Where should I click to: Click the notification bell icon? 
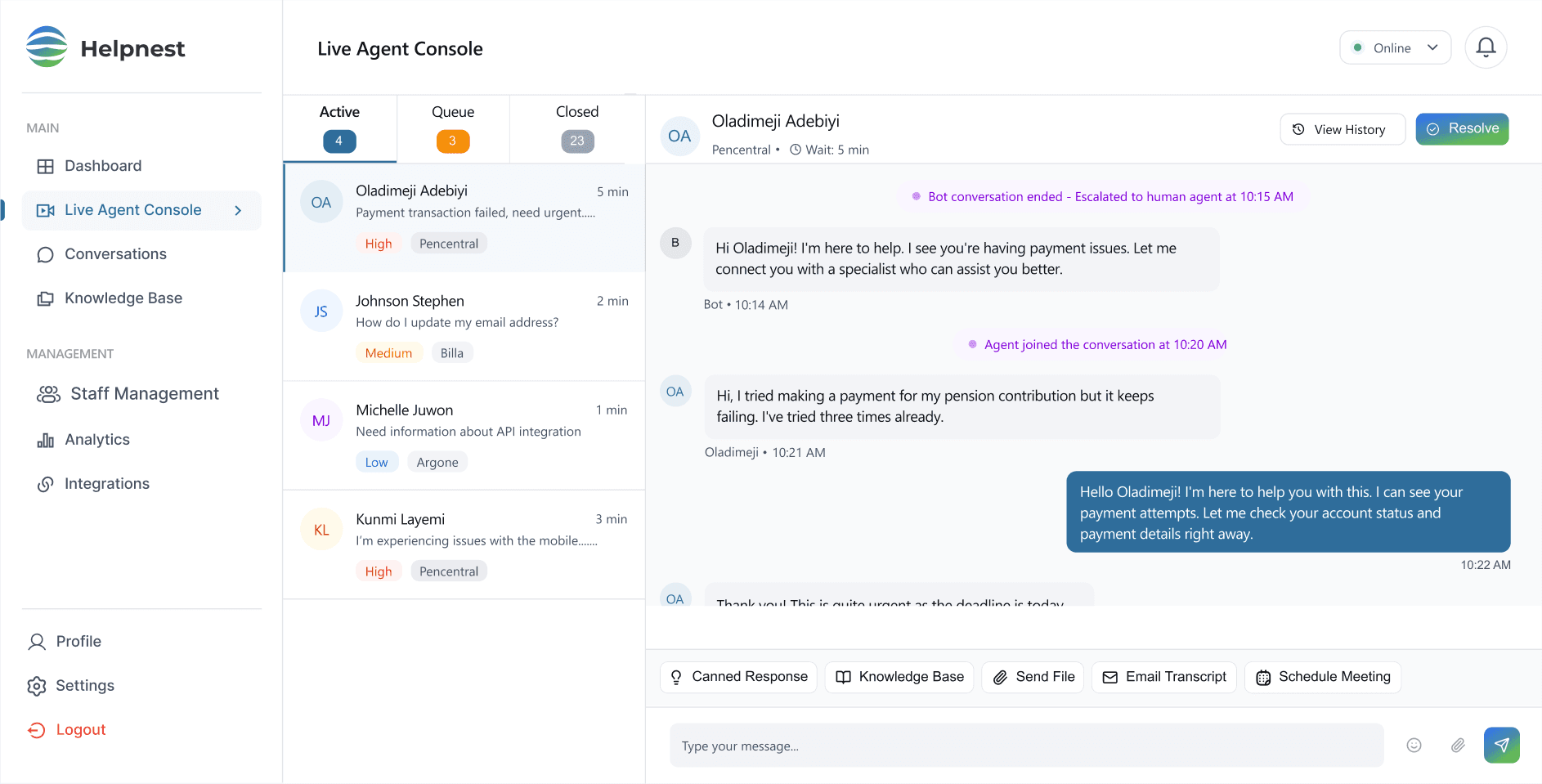pyautogui.click(x=1486, y=47)
